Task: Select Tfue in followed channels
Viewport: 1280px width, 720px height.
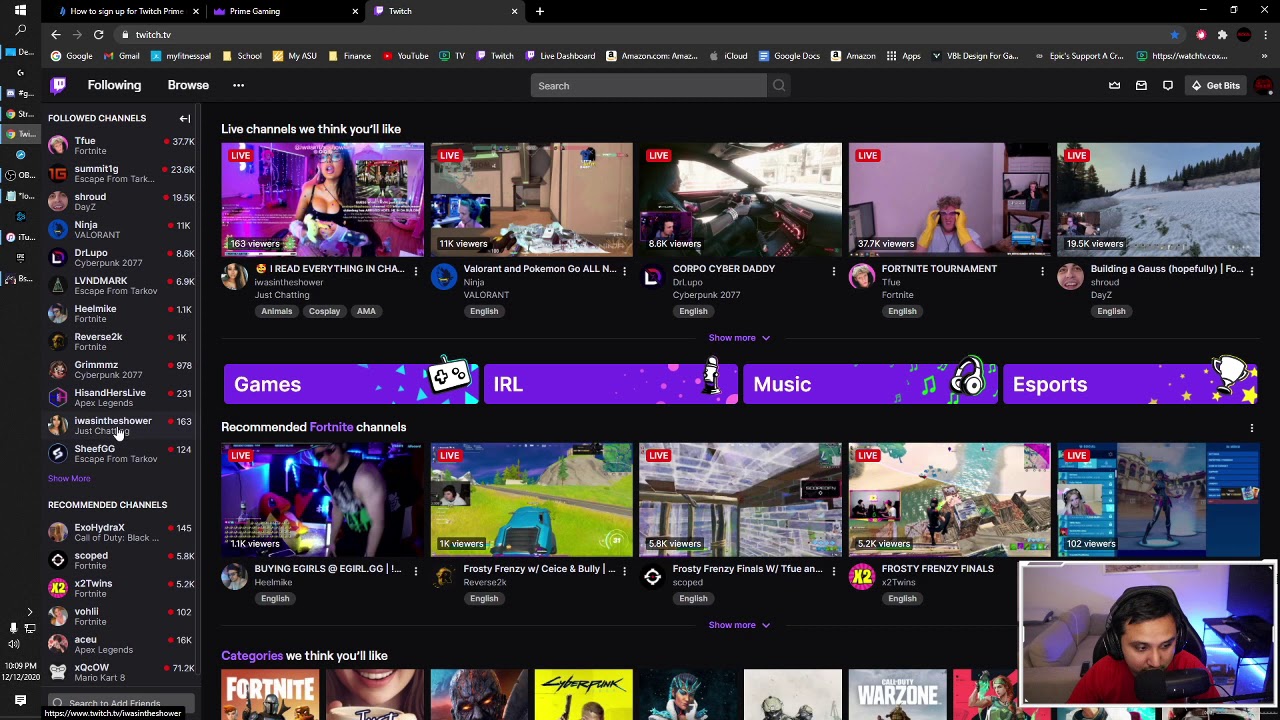Action: [x=120, y=146]
